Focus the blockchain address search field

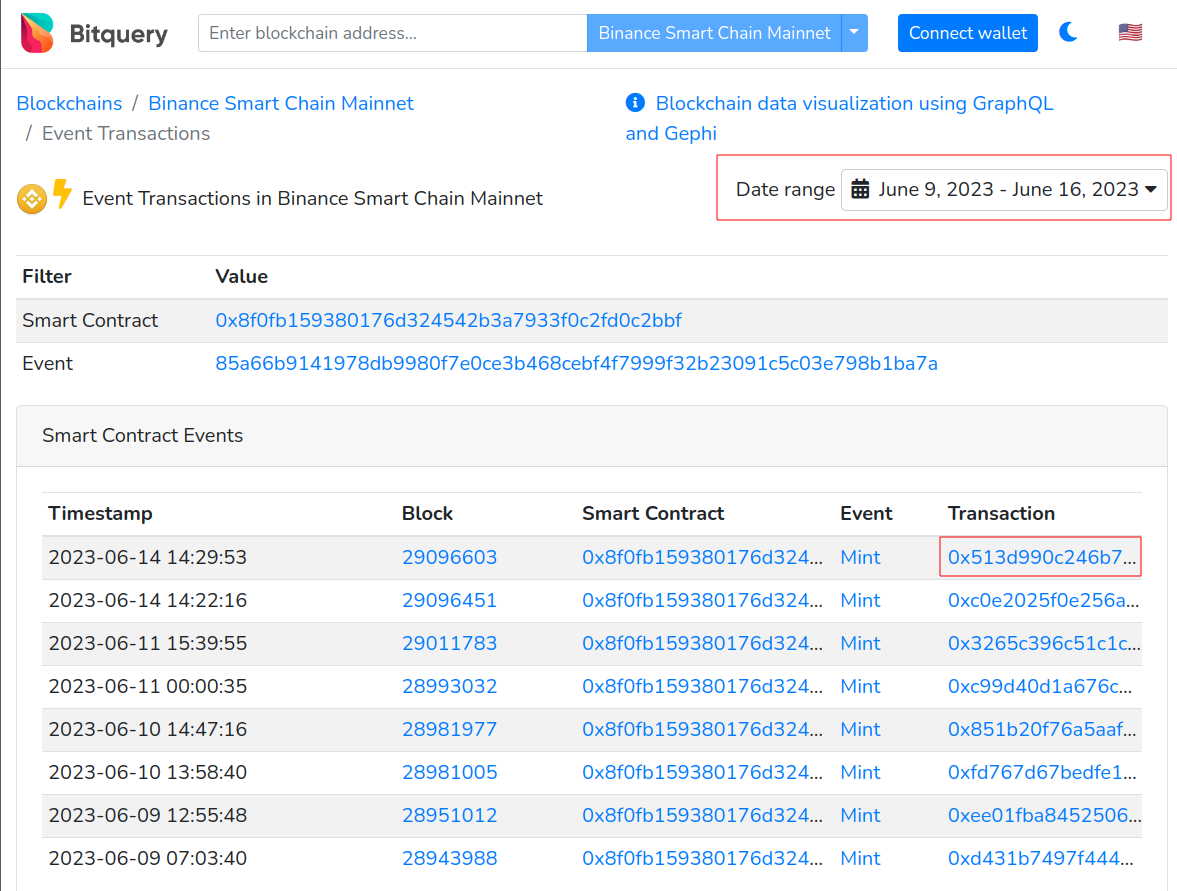point(392,33)
